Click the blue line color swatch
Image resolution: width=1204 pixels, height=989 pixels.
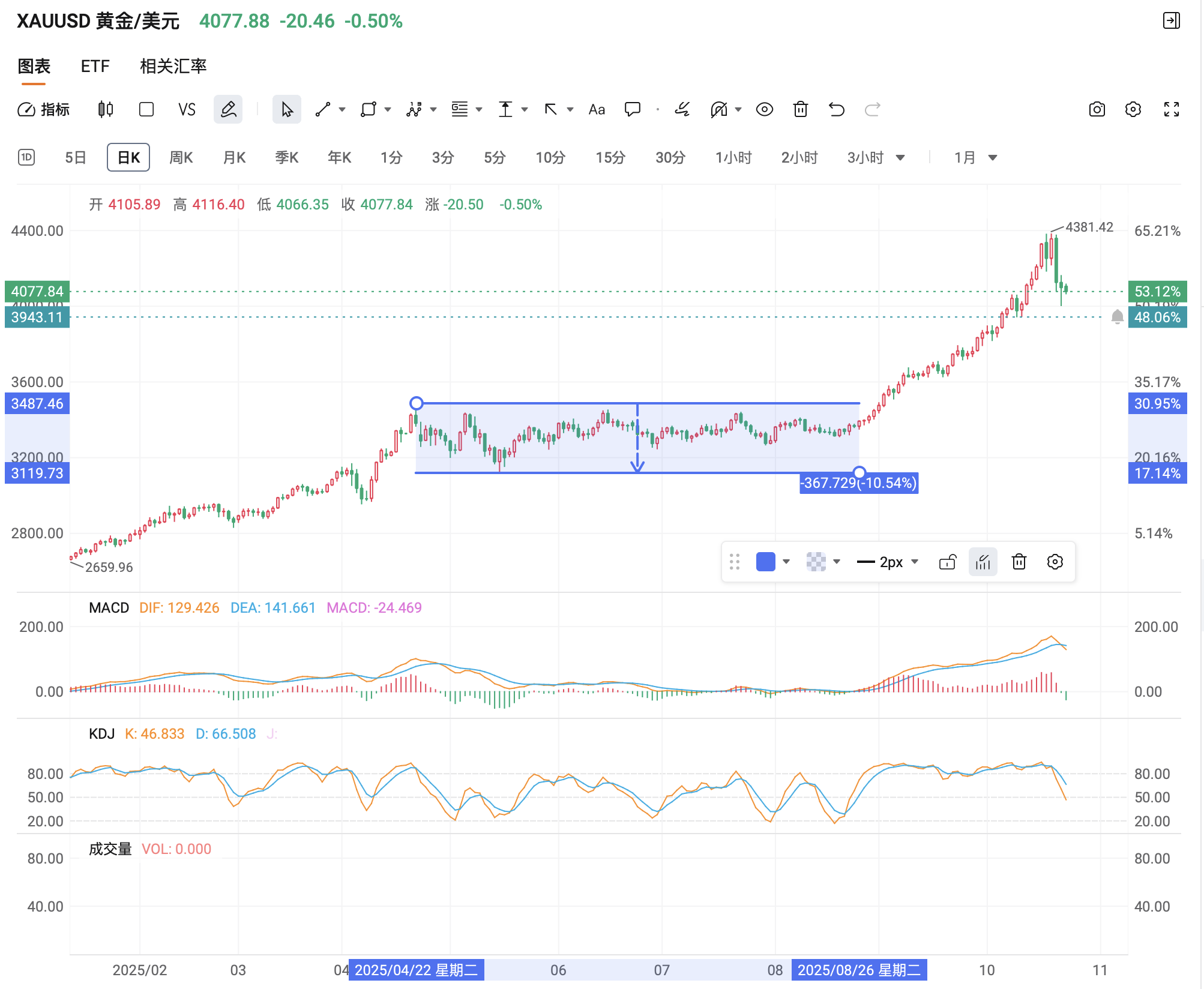click(765, 562)
